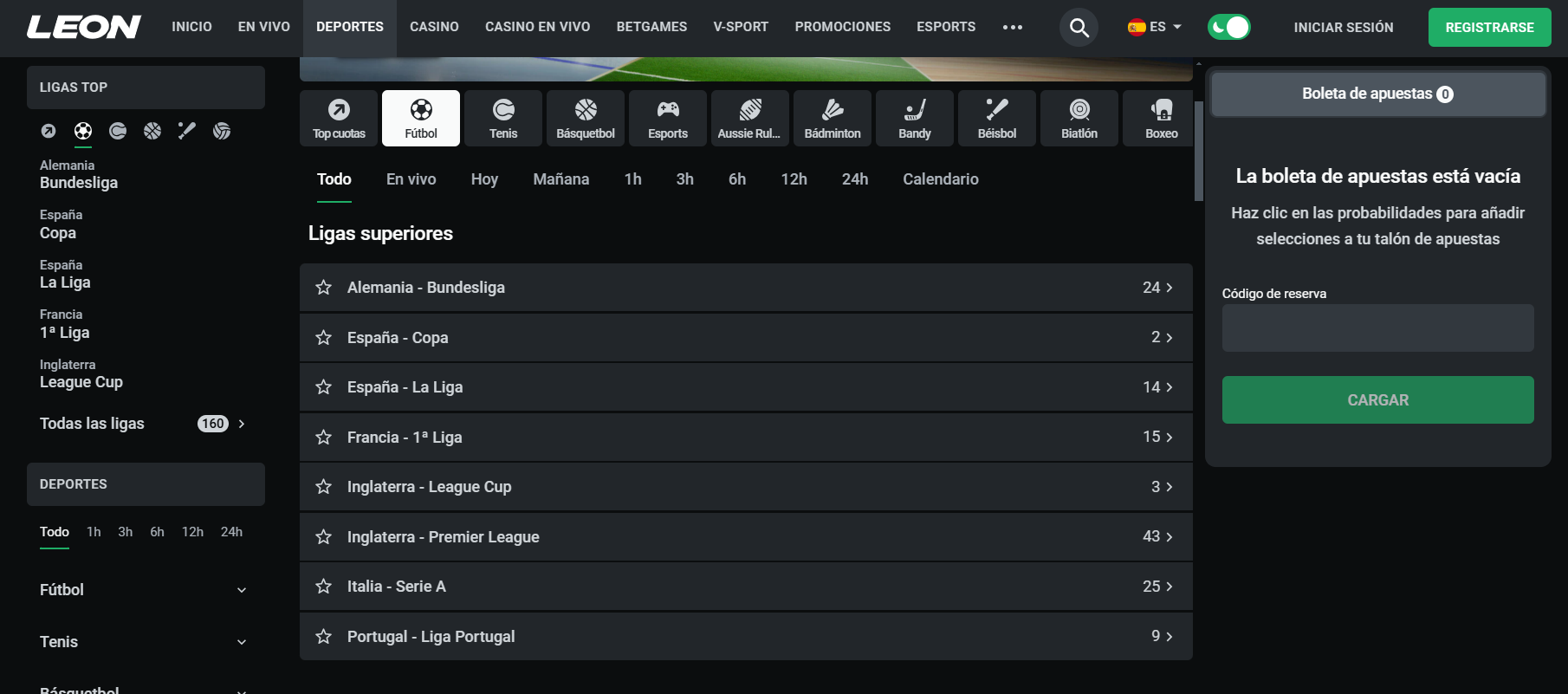The height and width of the screenshot is (694, 1568).
Task: Click basketball icon in Ligas Top sidebar
Action: pyautogui.click(x=152, y=131)
